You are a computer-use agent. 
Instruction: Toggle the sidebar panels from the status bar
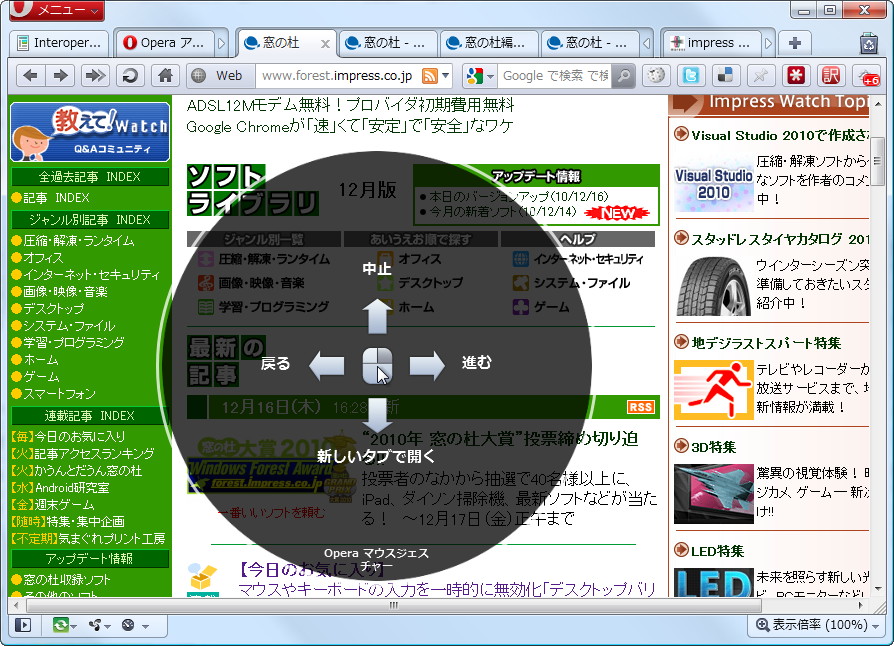22,624
